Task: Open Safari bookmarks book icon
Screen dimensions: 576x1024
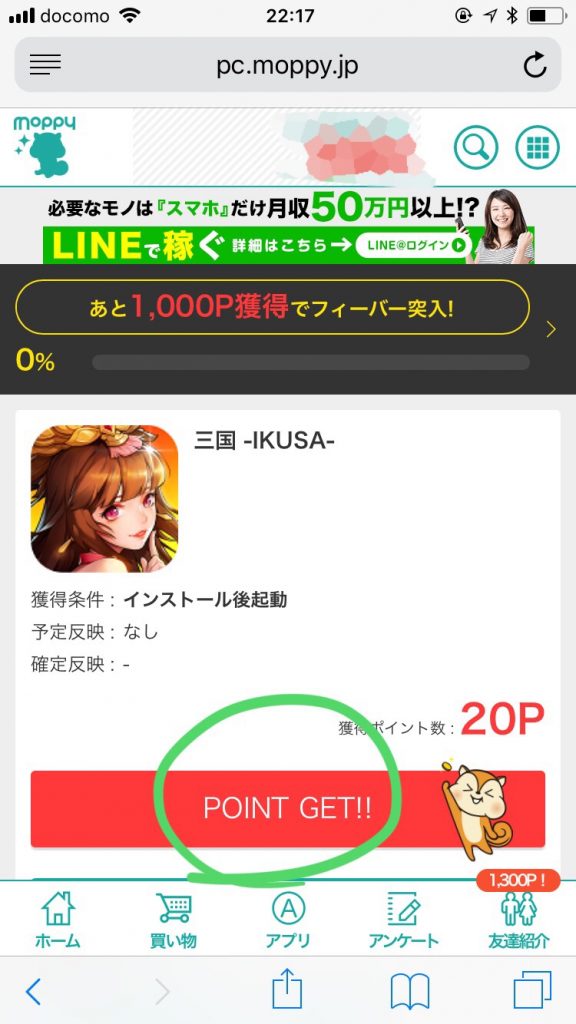Action: 409,991
